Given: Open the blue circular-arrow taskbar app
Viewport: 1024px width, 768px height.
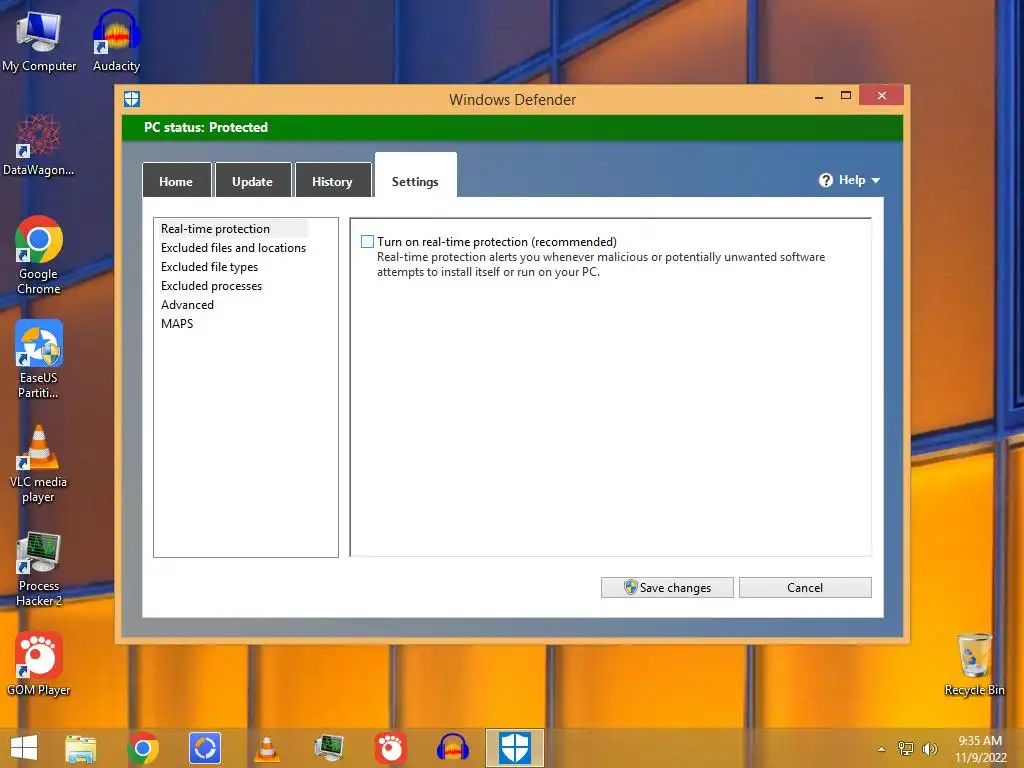Looking at the screenshot, I should pos(205,748).
